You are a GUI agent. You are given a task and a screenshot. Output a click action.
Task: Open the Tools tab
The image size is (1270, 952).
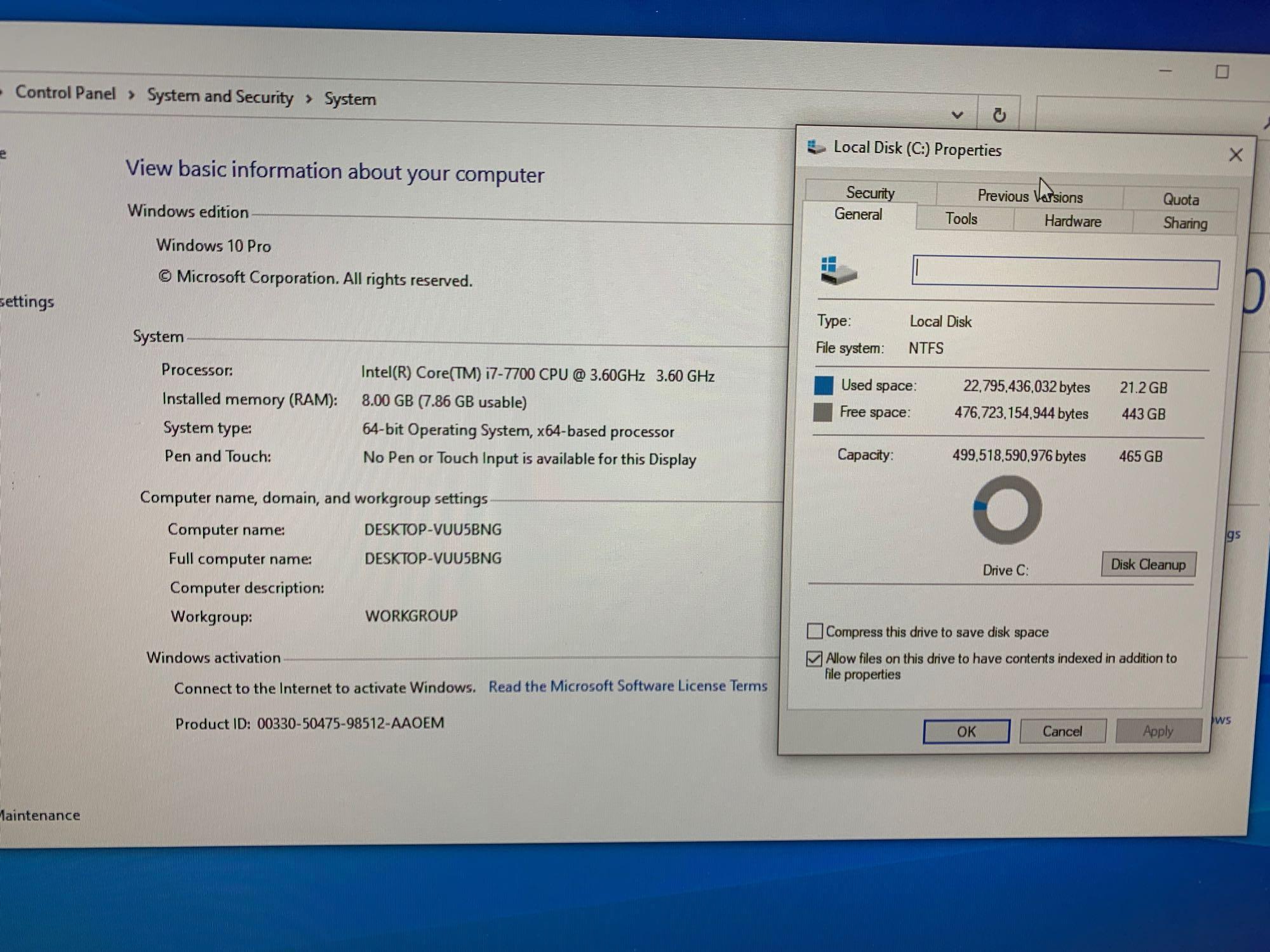click(961, 219)
